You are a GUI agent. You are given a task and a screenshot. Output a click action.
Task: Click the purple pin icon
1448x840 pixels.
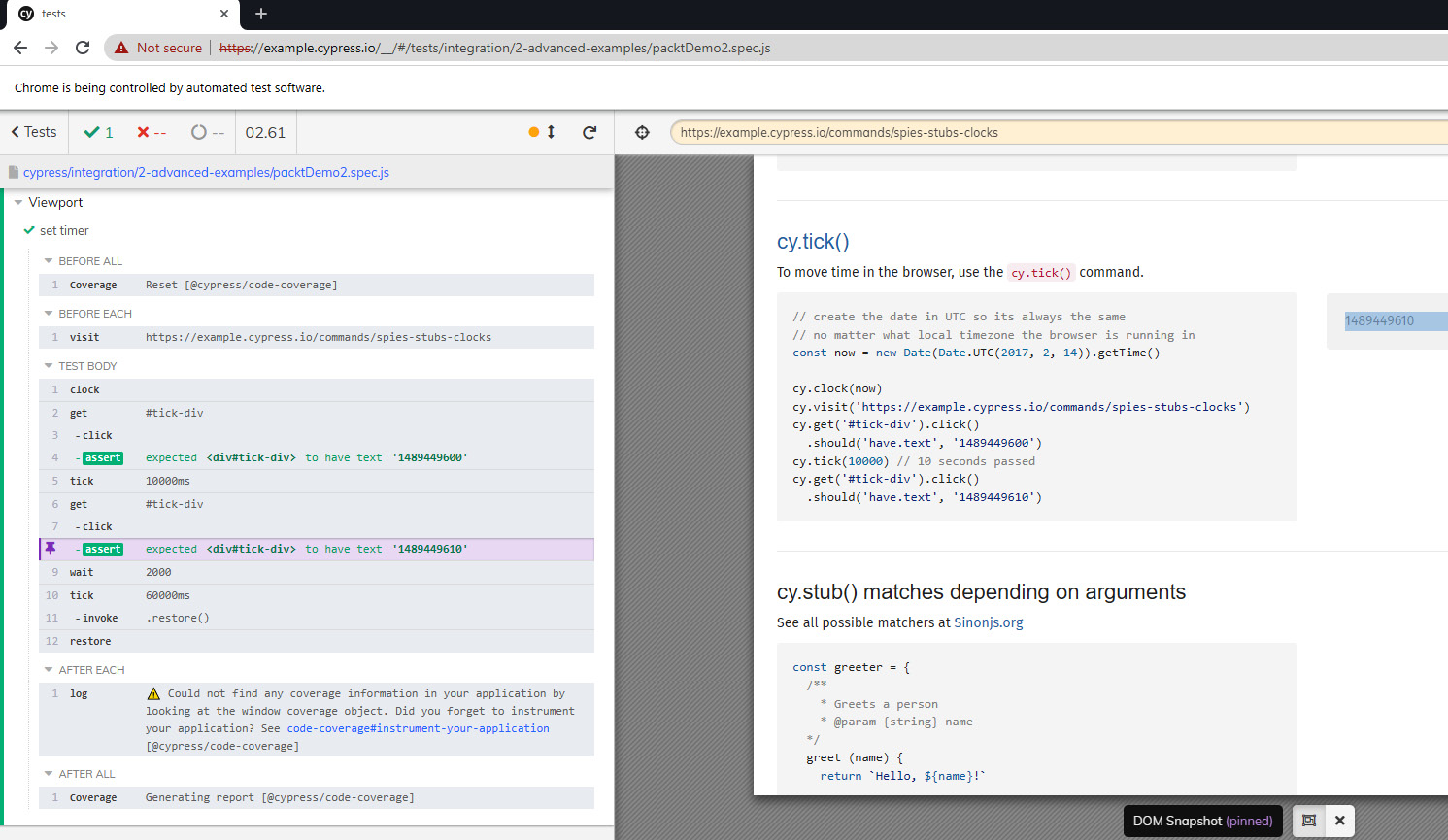(x=51, y=549)
